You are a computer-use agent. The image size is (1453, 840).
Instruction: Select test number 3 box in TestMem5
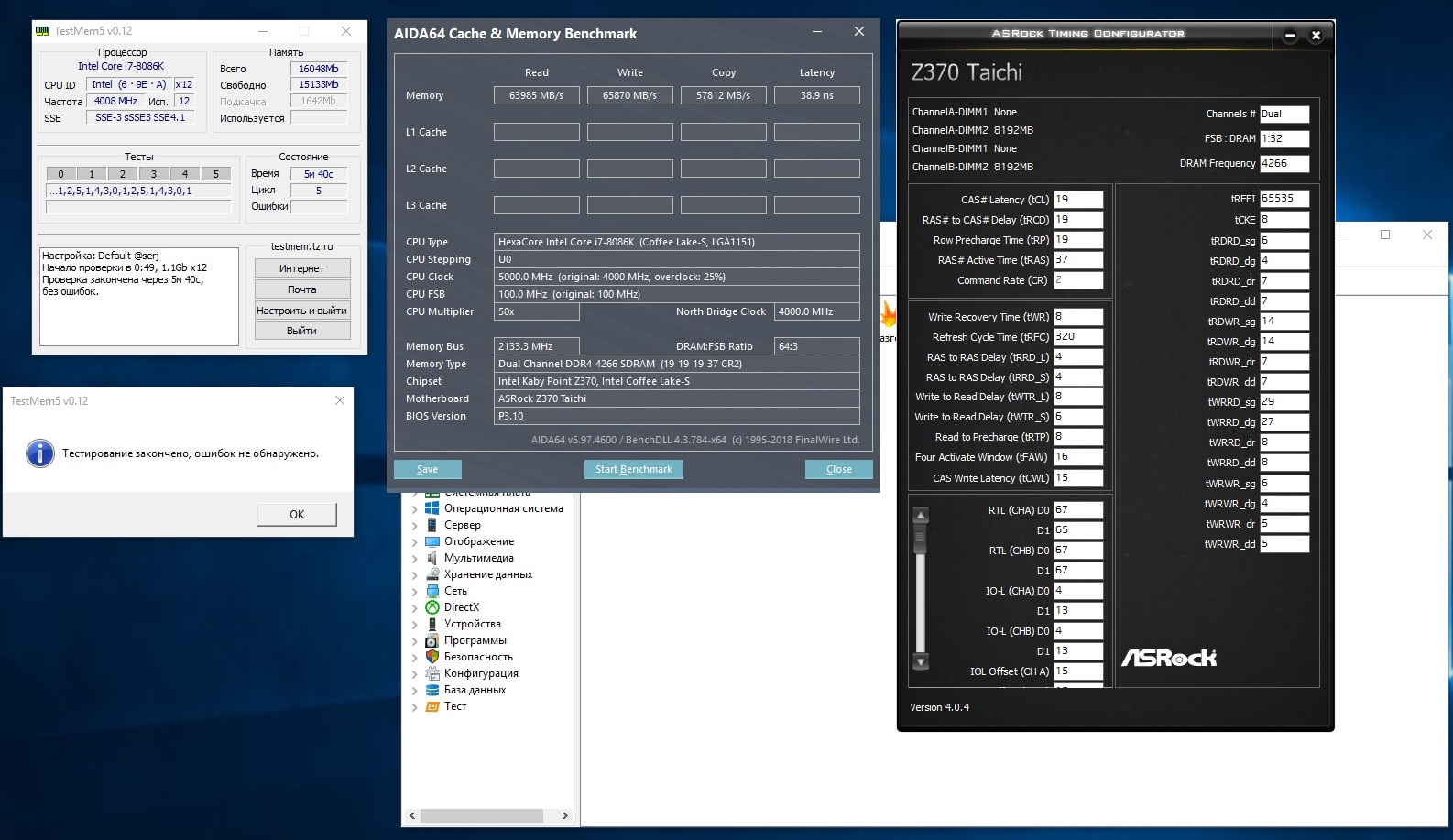pos(153,174)
